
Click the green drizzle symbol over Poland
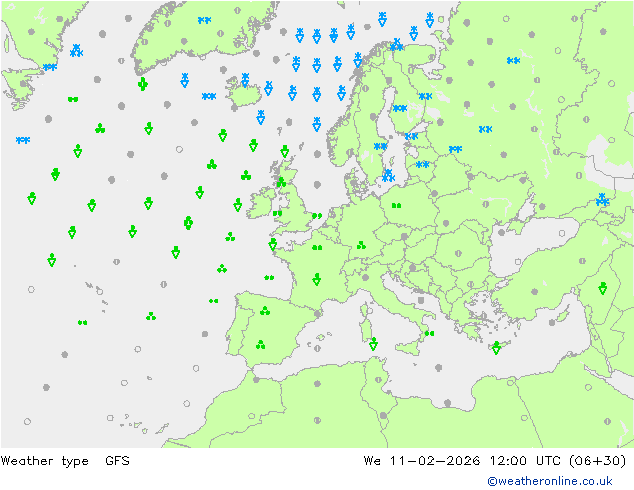coord(396,206)
